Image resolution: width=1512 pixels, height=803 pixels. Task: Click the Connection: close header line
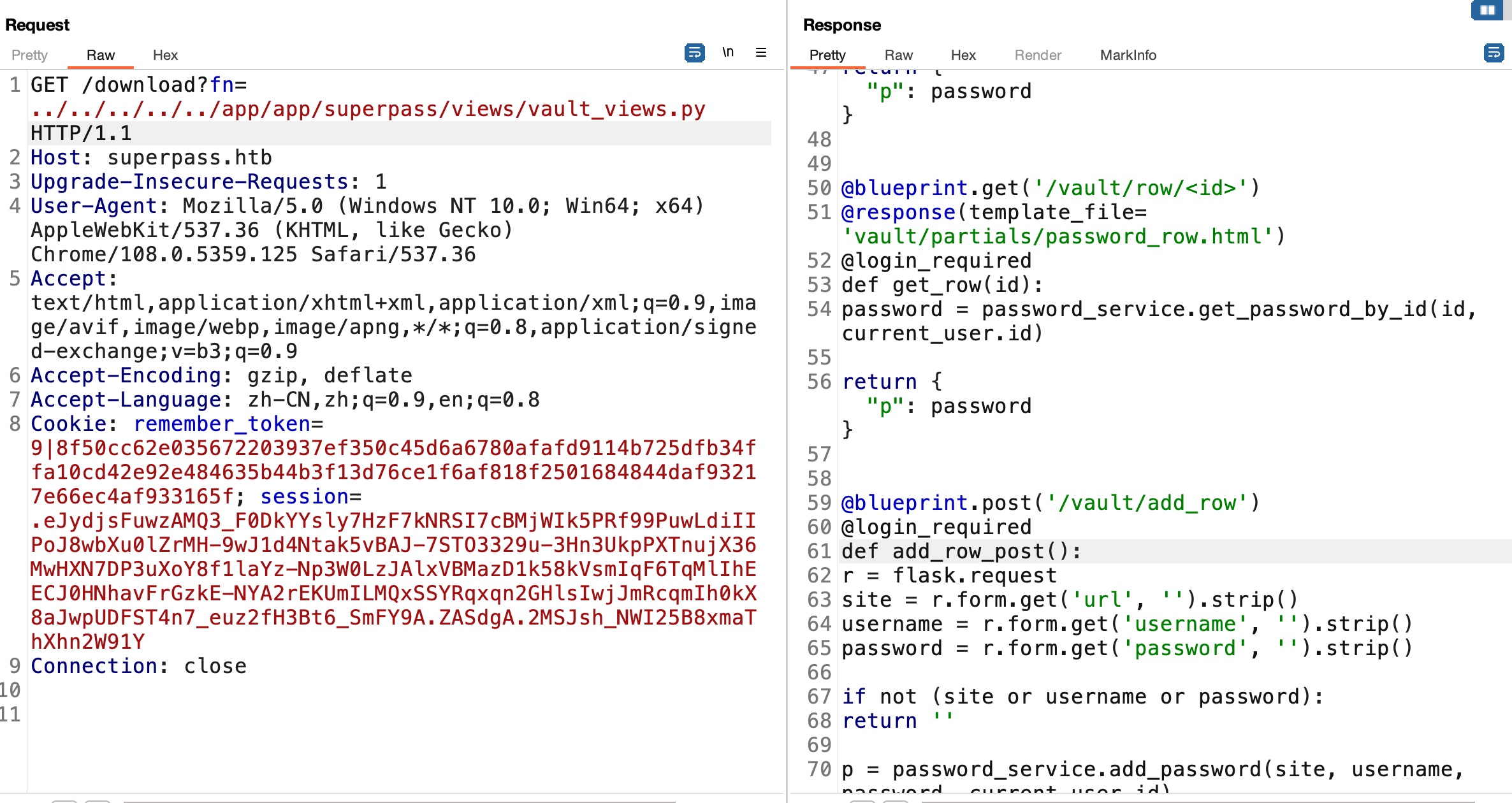point(138,666)
